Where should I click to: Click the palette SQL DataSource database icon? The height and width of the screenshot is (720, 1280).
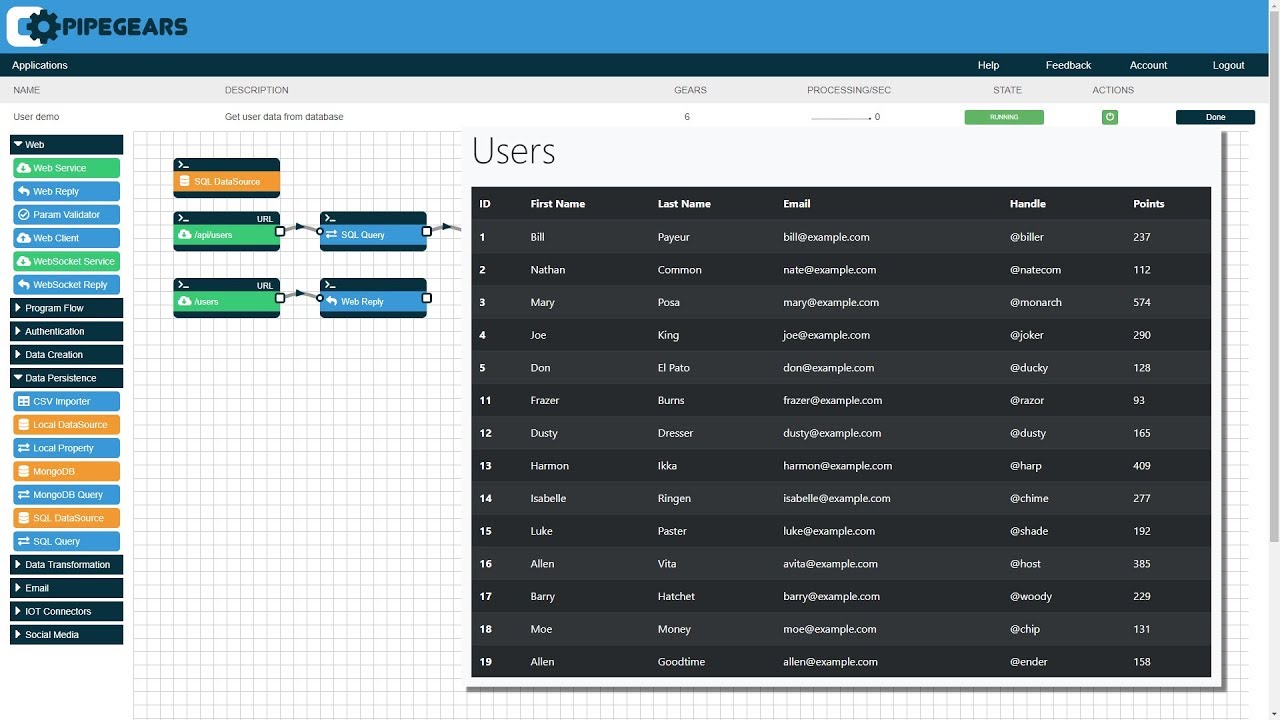(24, 518)
